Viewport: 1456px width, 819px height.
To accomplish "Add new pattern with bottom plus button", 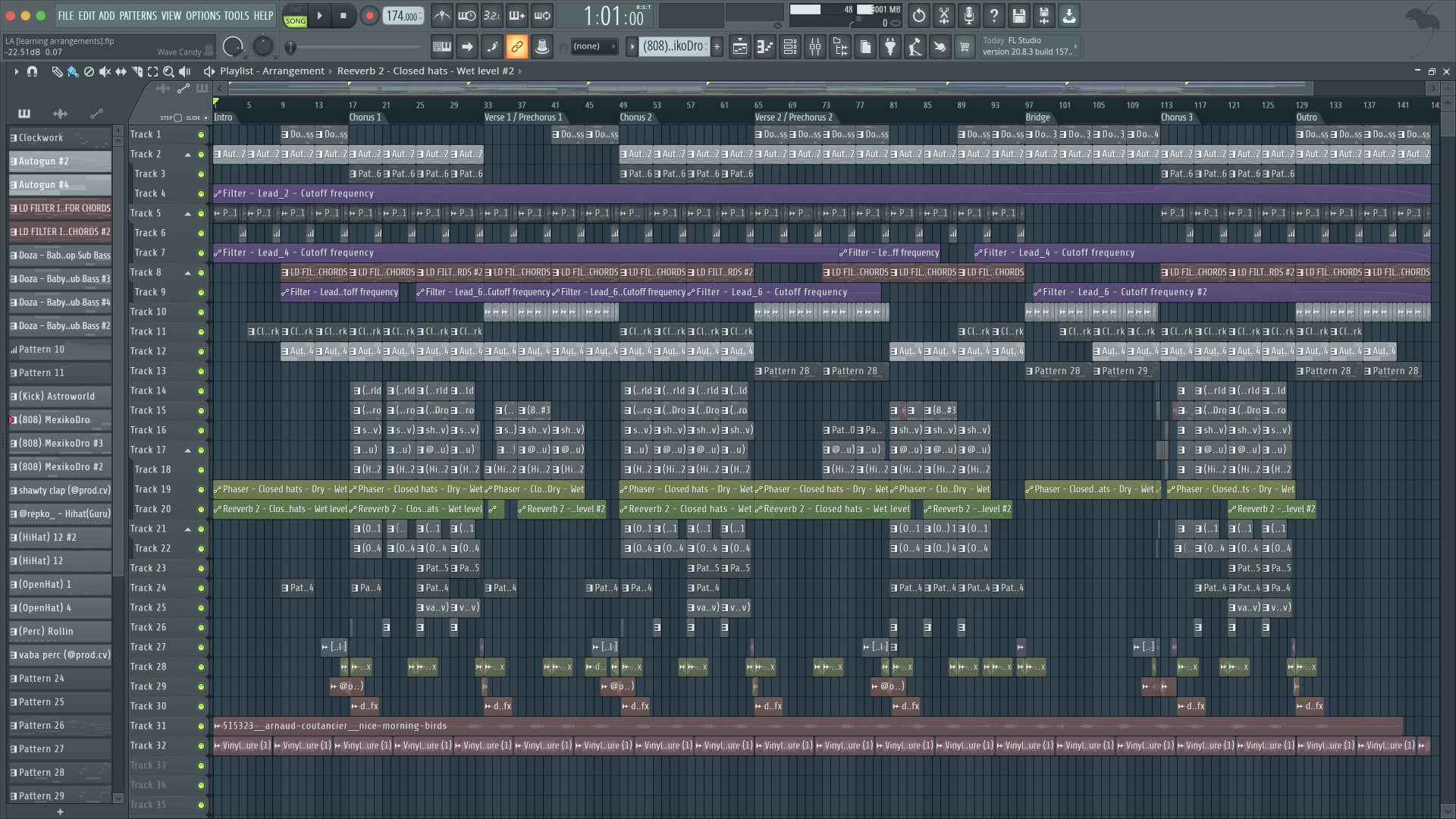I will pos(60,811).
